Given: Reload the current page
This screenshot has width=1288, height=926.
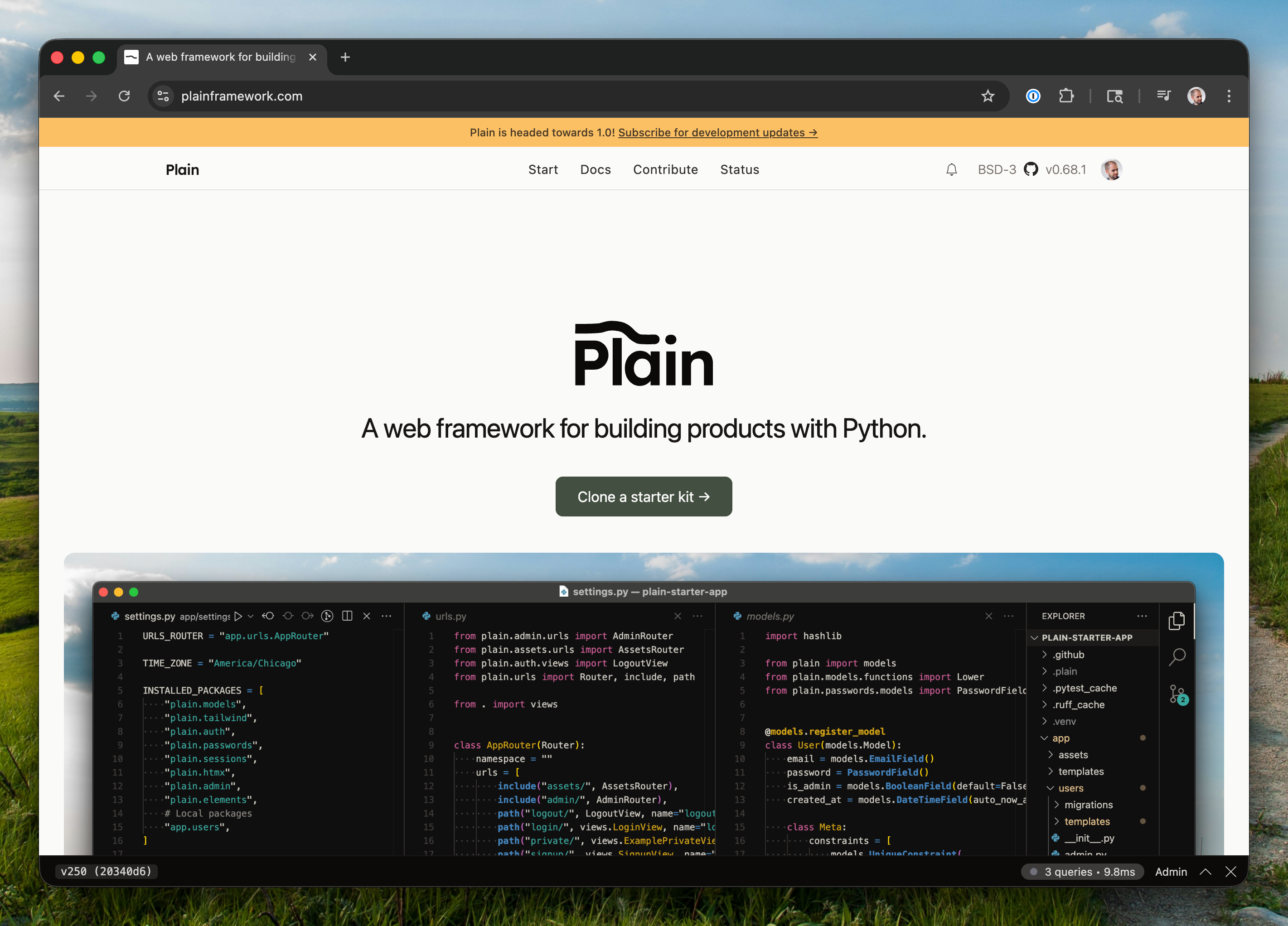Looking at the screenshot, I should click(124, 96).
